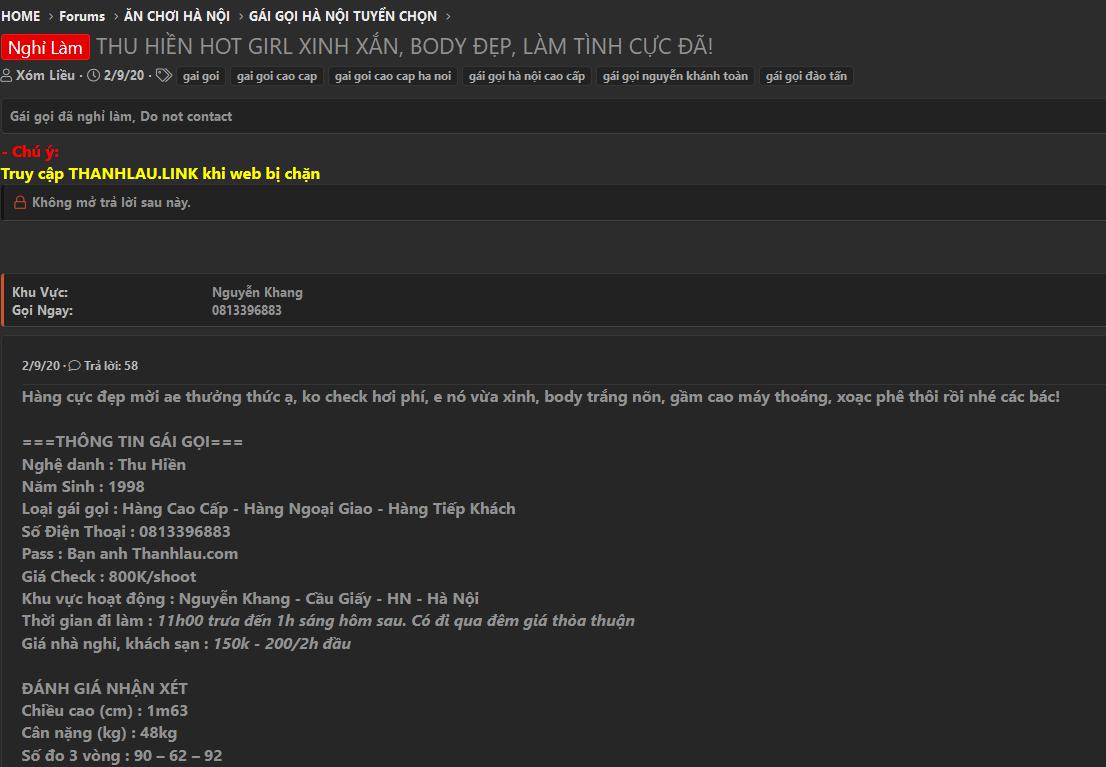The image size is (1106, 767).
Task: Click the red Nghỉ Làm prefix label
Action: [45, 47]
